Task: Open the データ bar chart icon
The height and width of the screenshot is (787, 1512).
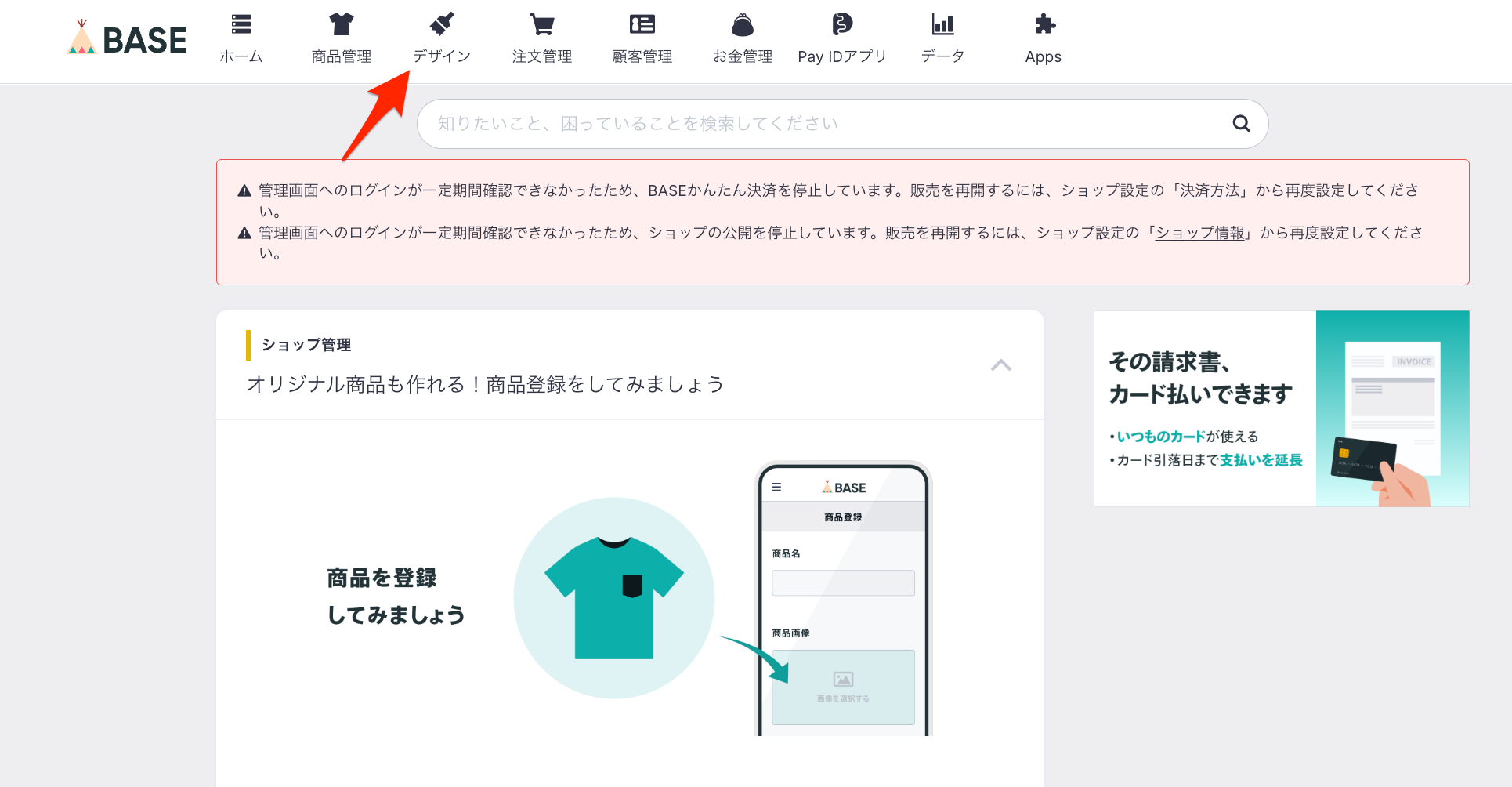Action: [942, 24]
